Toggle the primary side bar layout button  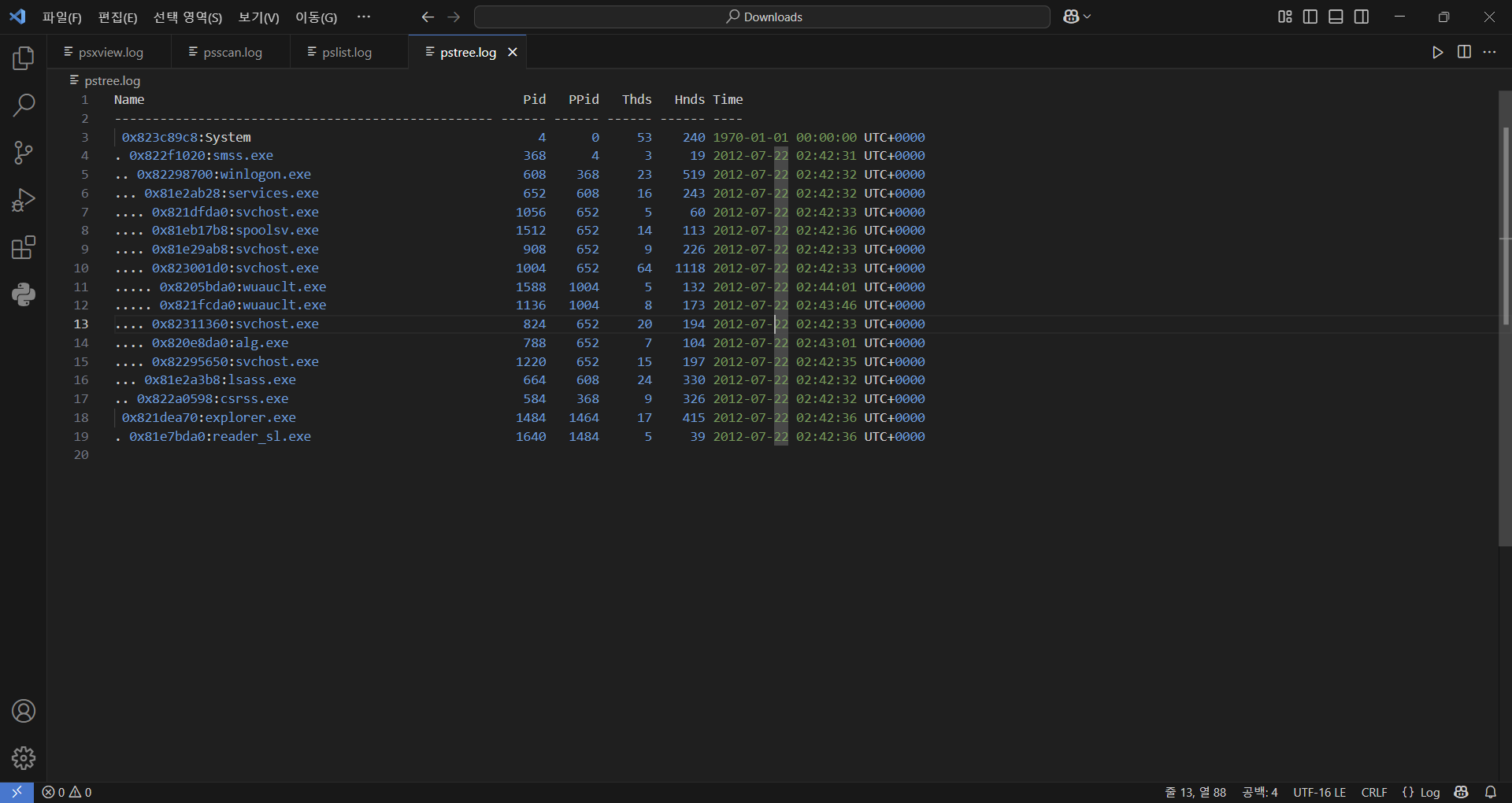pyautogui.click(x=1310, y=17)
